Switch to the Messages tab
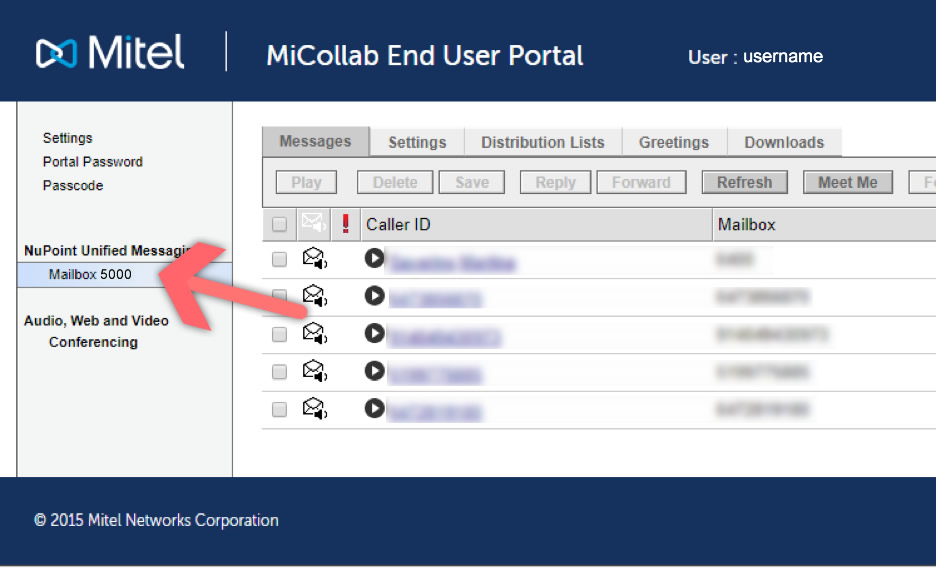Image resolution: width=936 pixels, height=586 pixels. (x=316, y=141)
